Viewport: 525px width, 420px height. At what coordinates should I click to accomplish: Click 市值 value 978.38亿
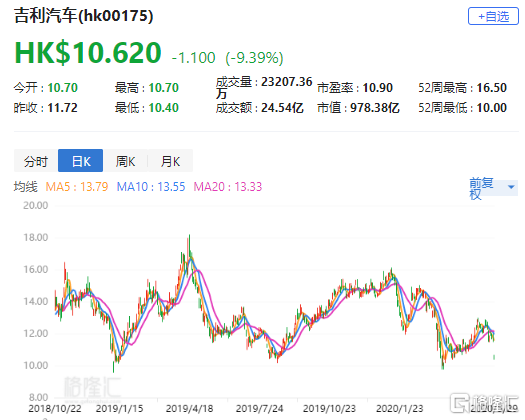coord(375,108)
